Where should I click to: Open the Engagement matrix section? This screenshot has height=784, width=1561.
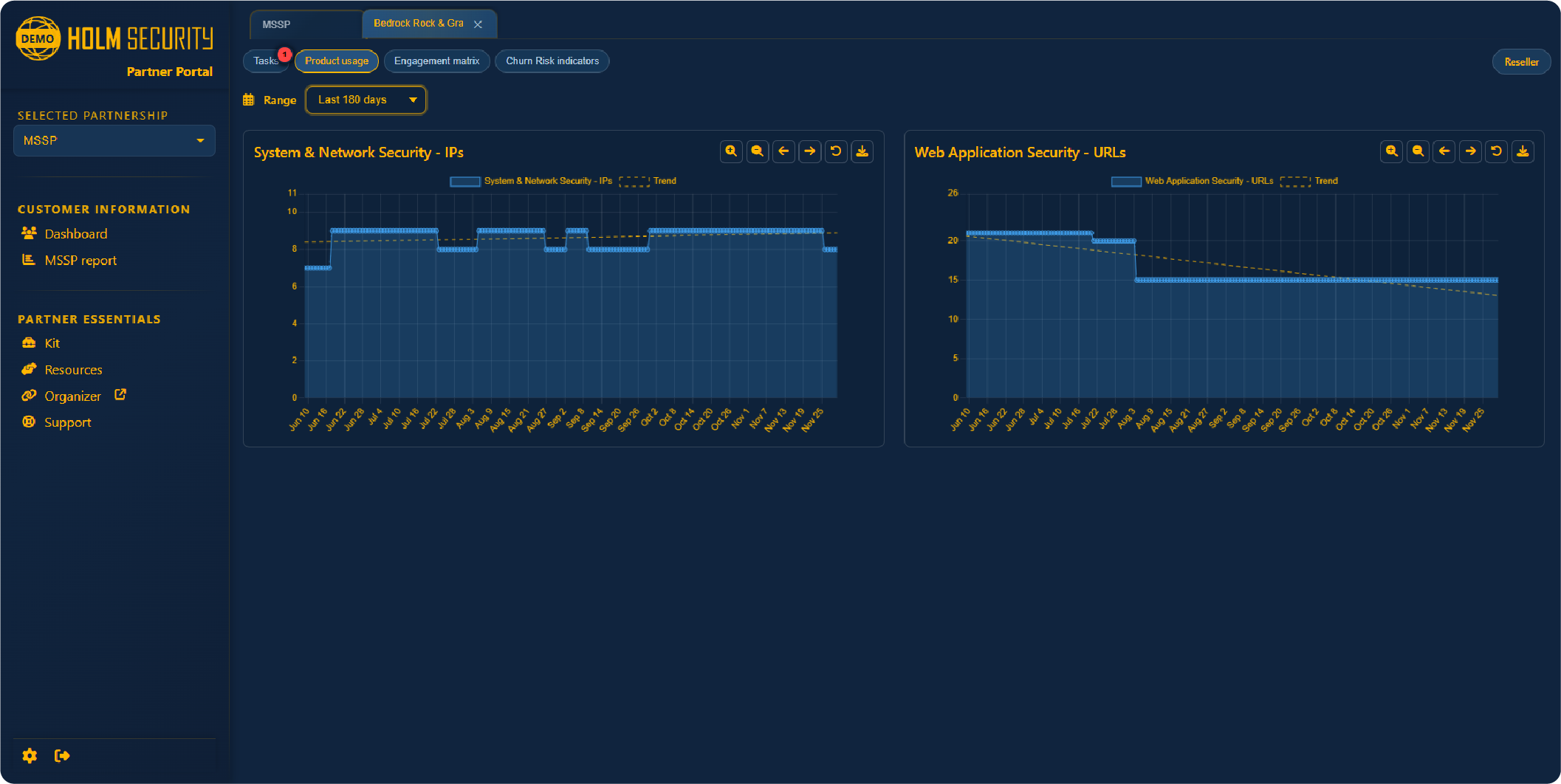436,61
